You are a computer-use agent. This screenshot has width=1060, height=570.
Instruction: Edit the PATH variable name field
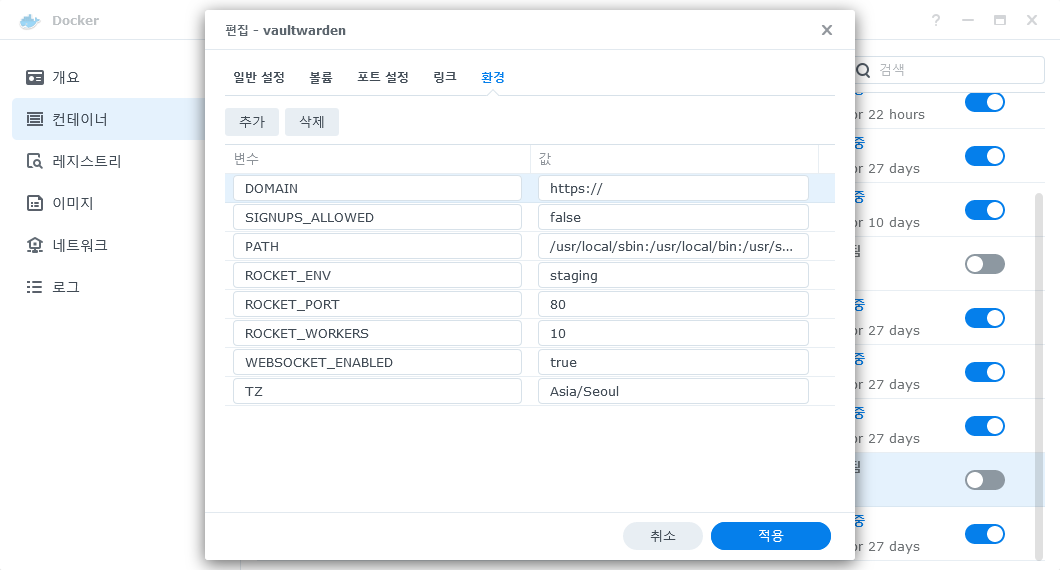point(377,246)
